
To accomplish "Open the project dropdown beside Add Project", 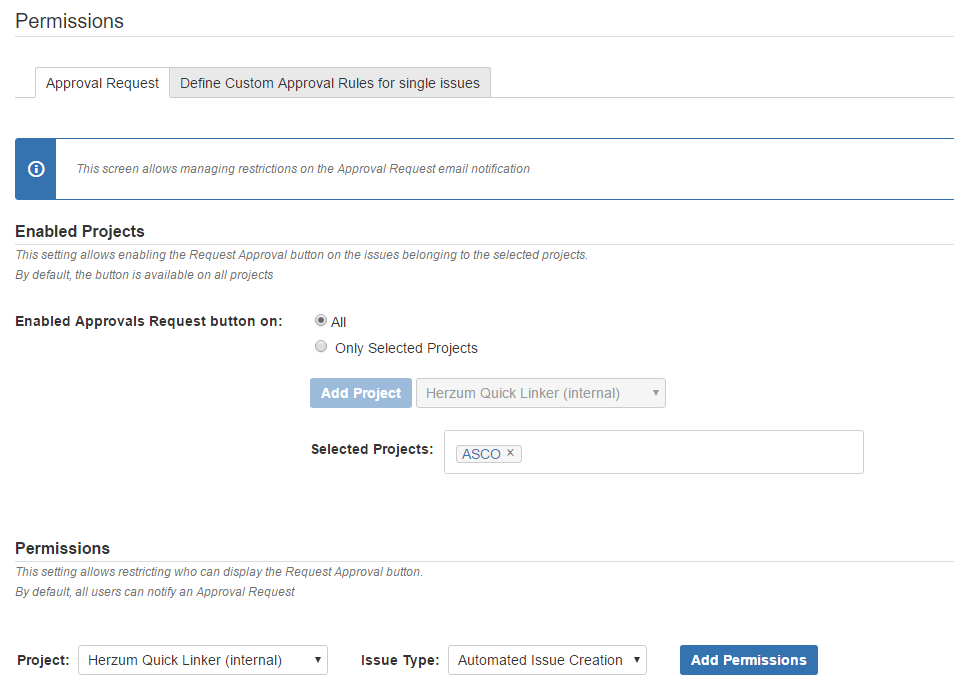I will [540, 393].
